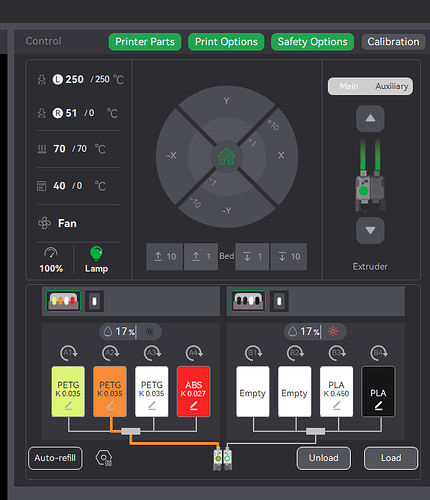Switch extruder to Auxiliary
Screen dimensions: 430x500
tap(392, 86)
